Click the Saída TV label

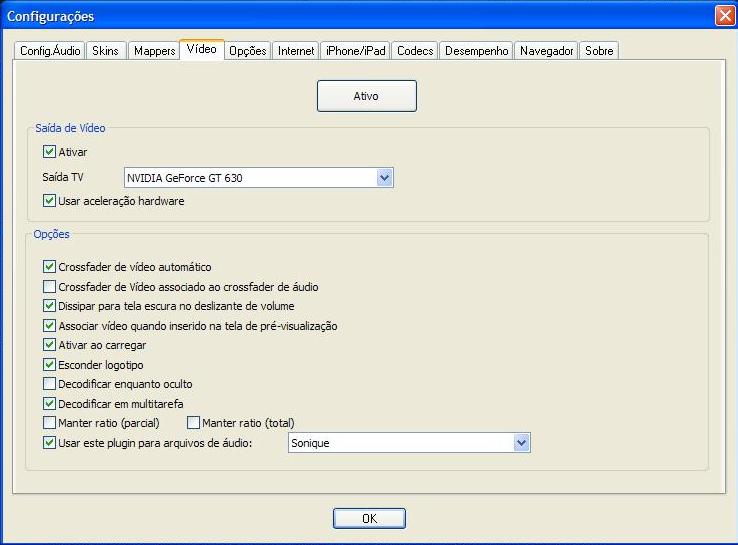click(63, 177)
